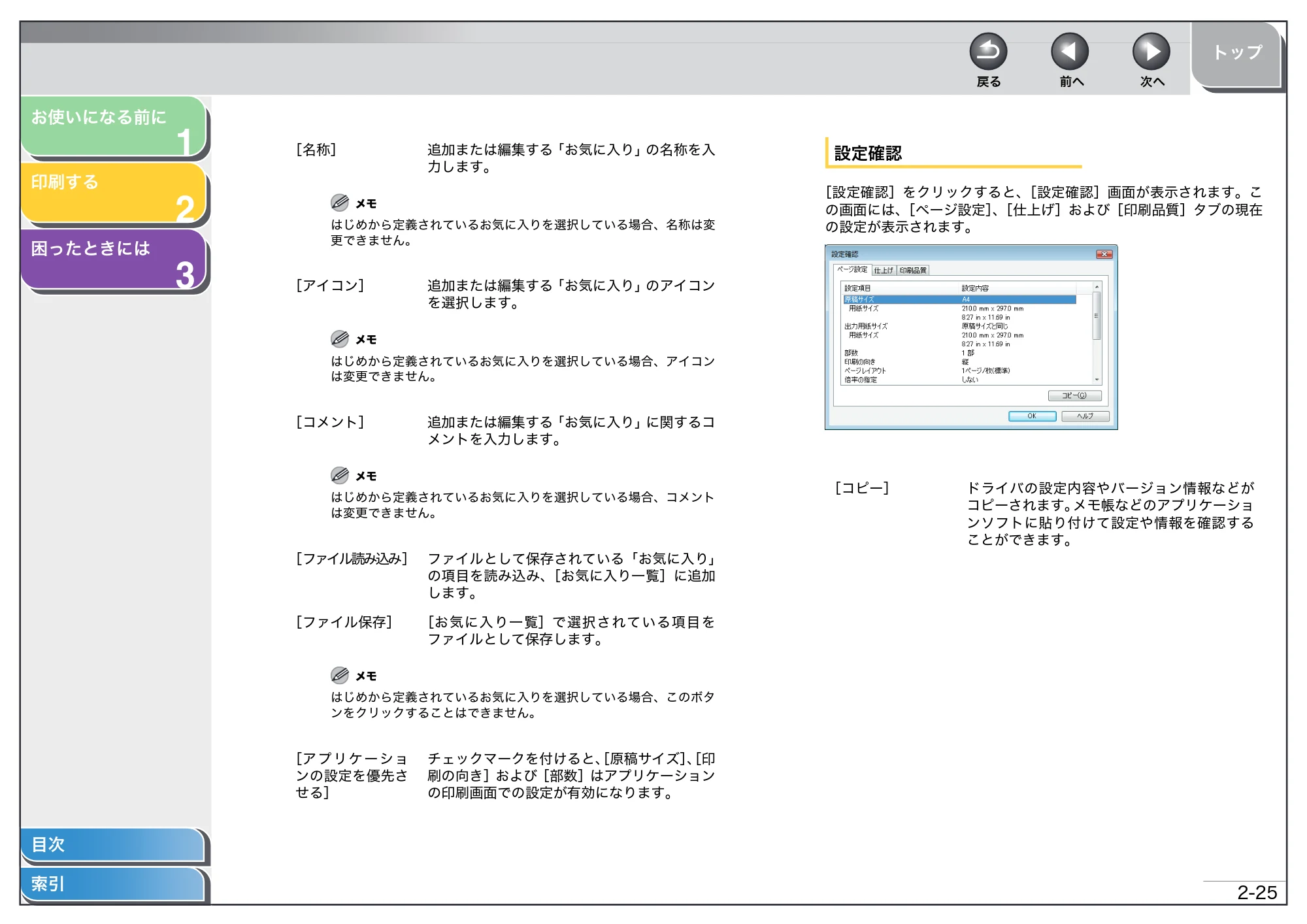Open the 目次 table of contents

(x=112, y=844)
